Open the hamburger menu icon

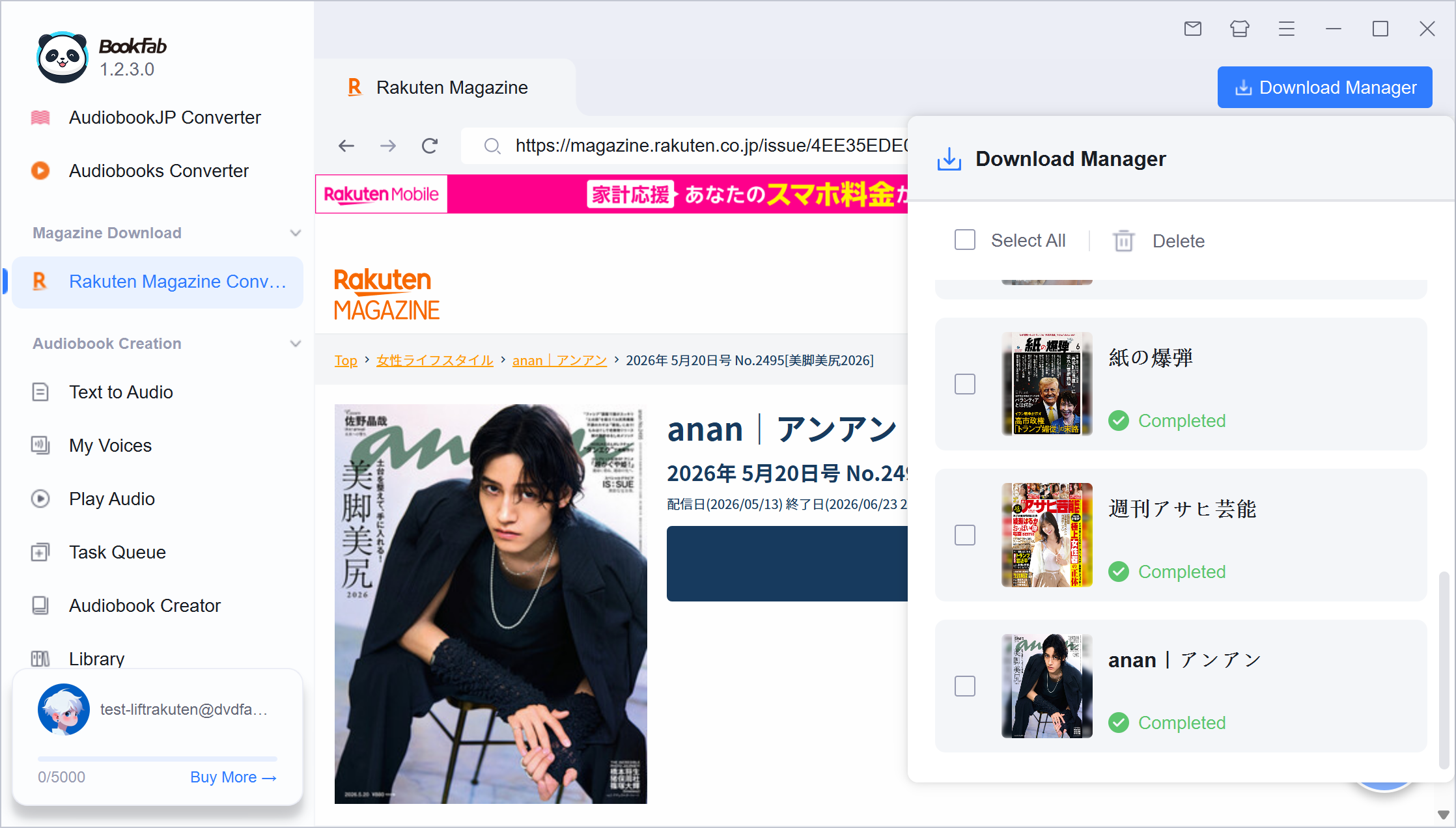1287,29
